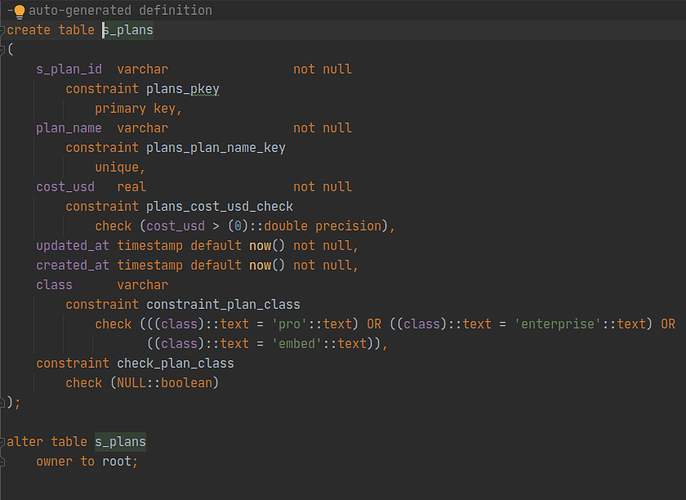Click 'varchar' on the plan_name line
Image resolution: width=686 pixels, height=500 pixels.
(x=143, y=128)
